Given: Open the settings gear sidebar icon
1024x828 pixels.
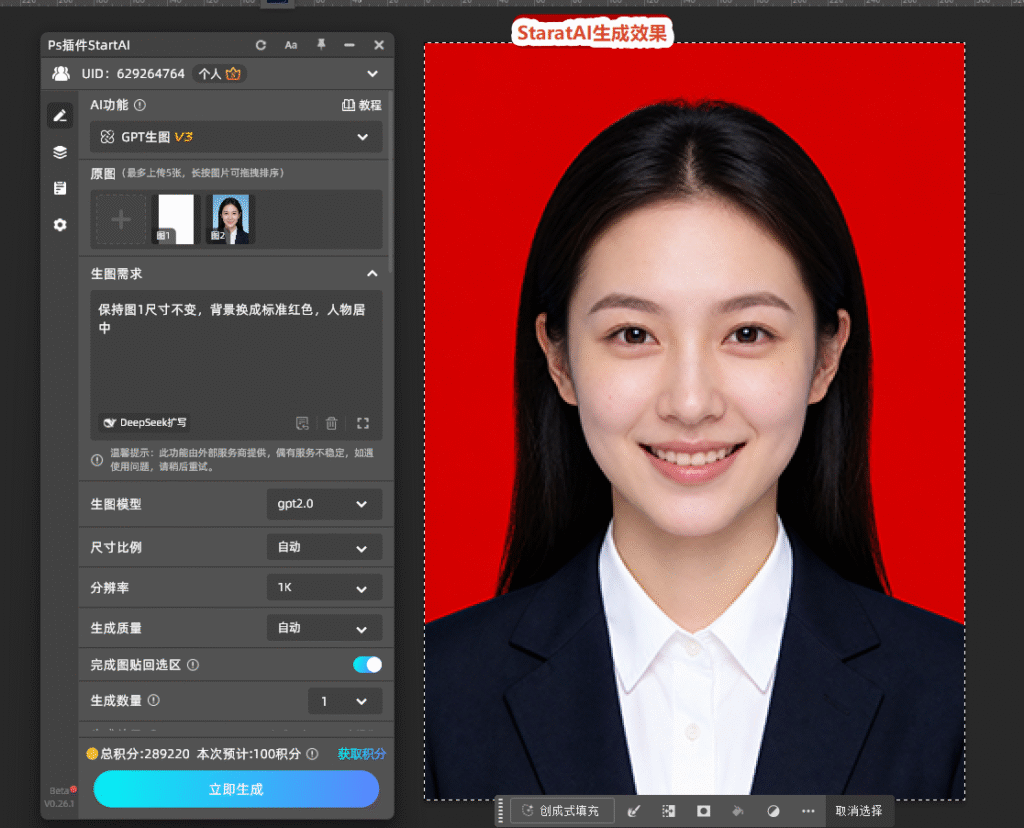Looking at the screenshot, I should point(60,225).
